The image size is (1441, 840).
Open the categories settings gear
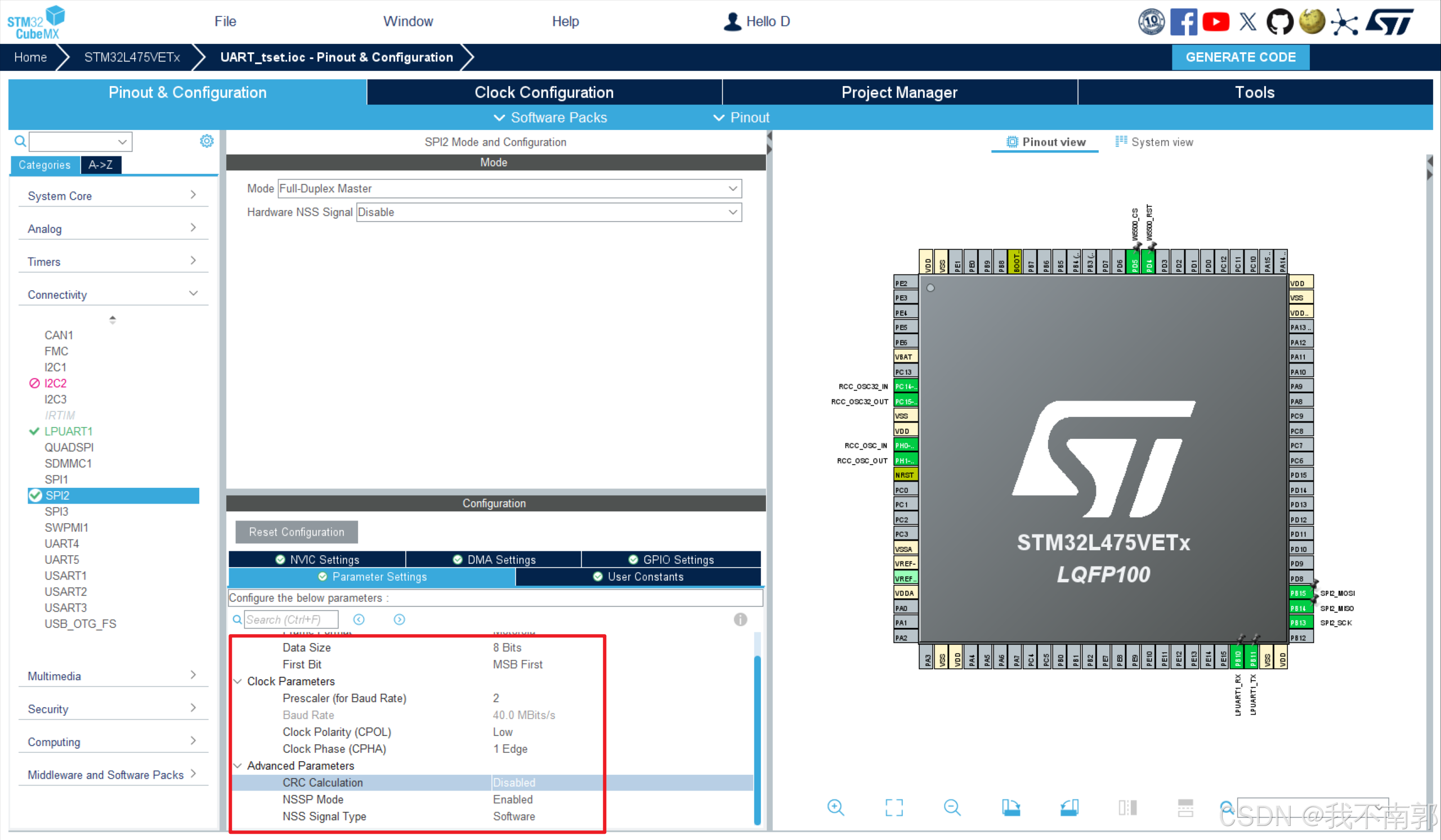207,141
